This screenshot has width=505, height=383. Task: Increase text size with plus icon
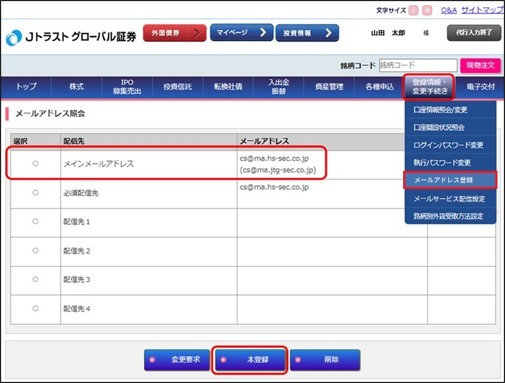[427, 11]
